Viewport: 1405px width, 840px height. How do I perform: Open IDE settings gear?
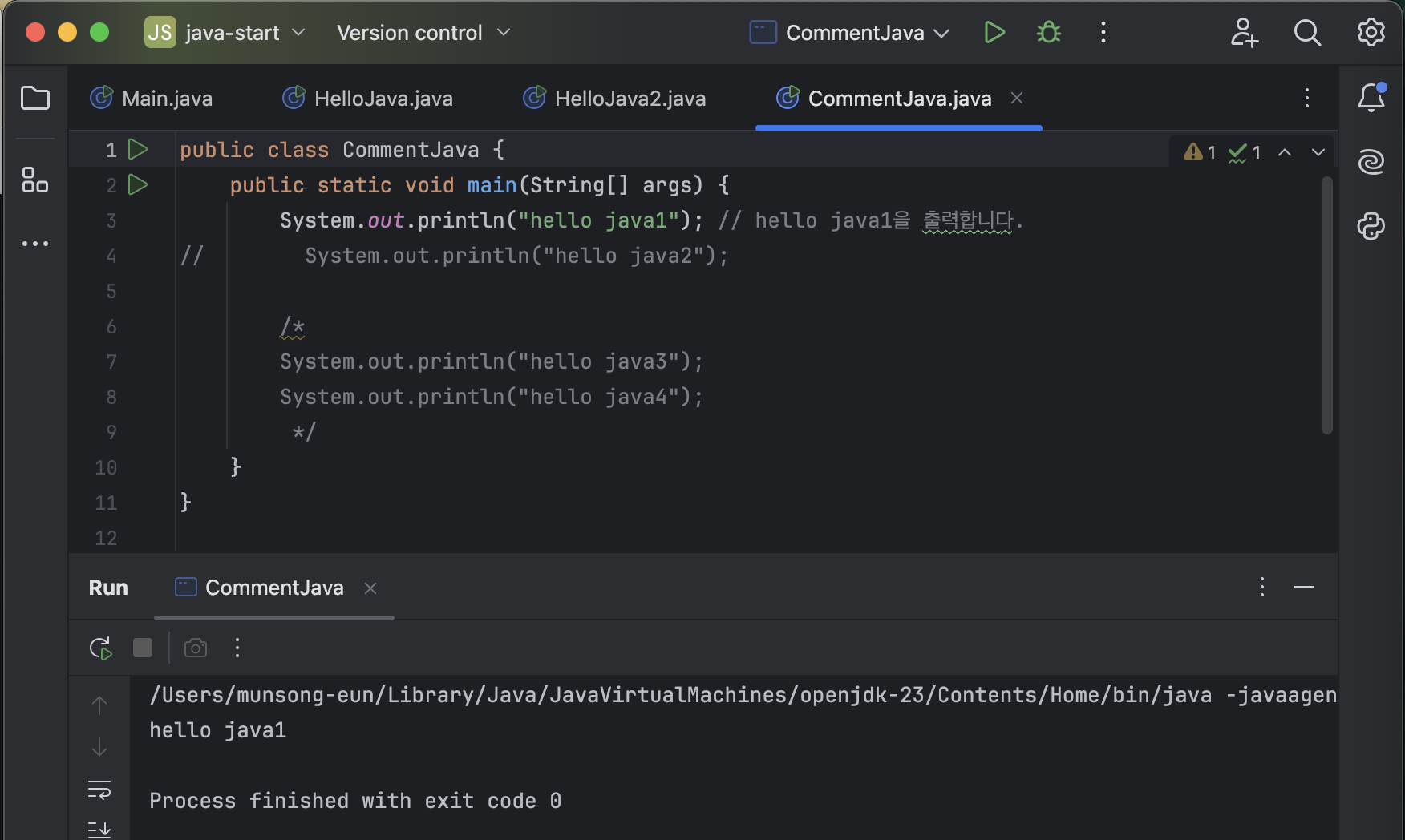click(1371, 33)
